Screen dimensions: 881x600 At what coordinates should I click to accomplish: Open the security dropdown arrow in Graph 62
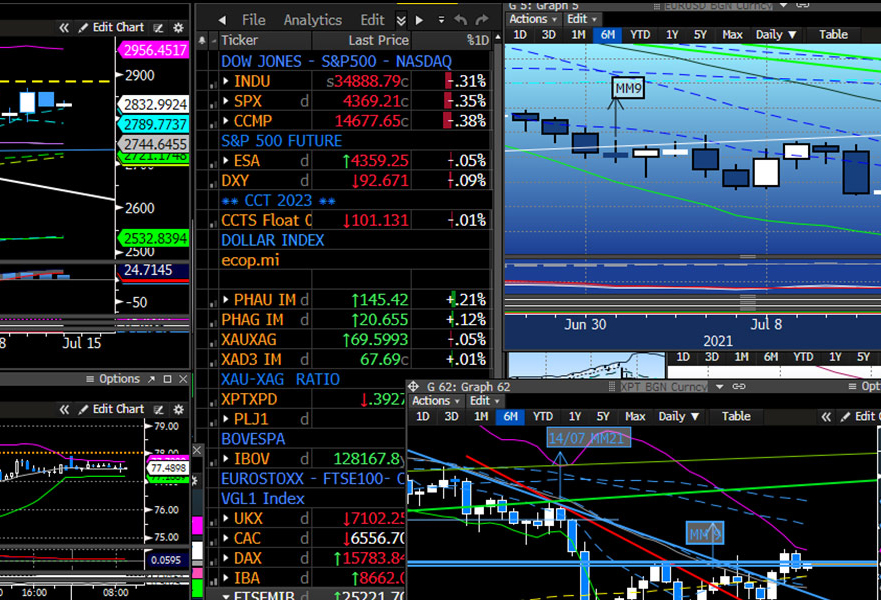(719, 387)
